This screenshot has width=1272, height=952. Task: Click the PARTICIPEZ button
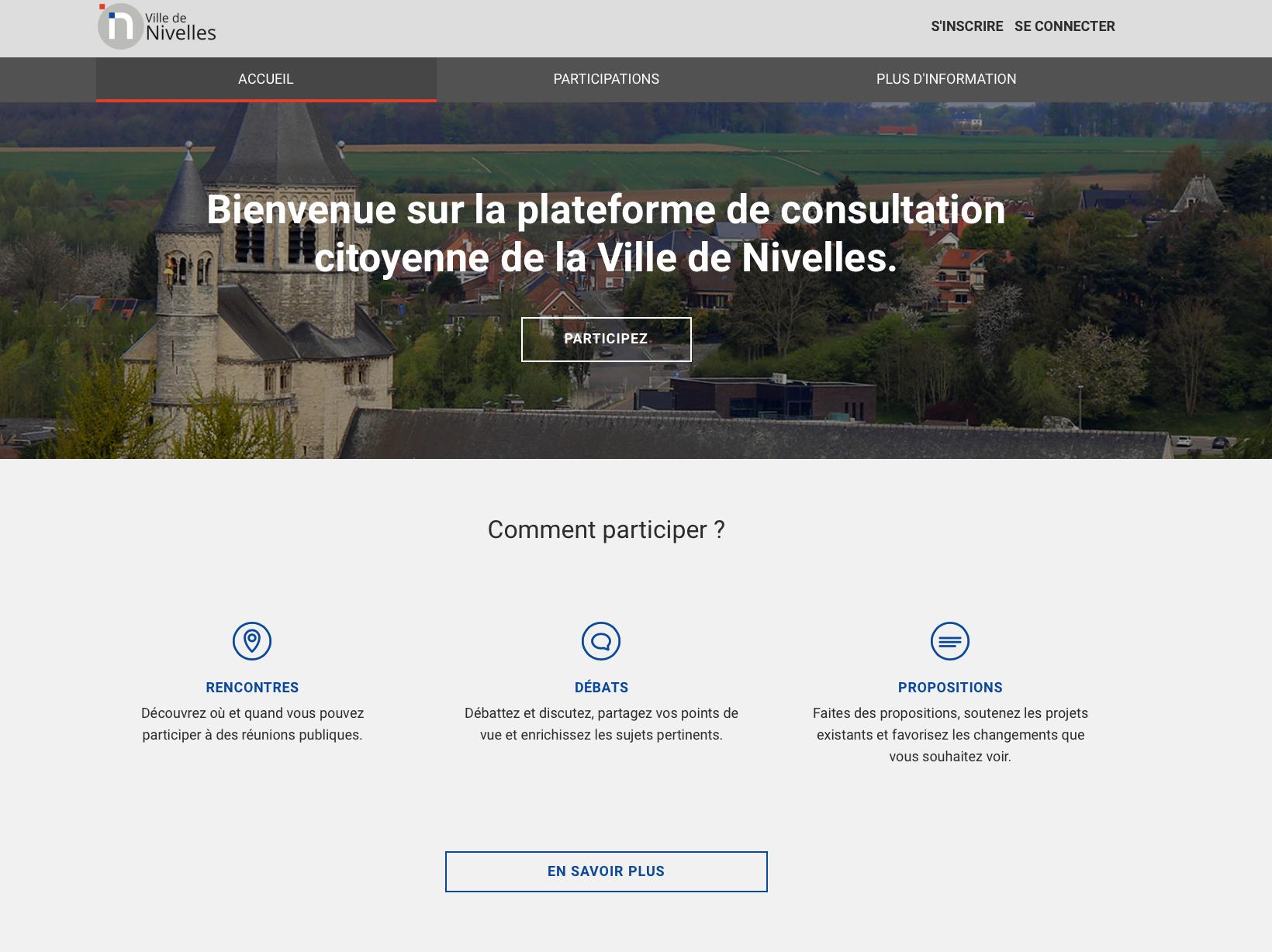click(x=607, y=340)
